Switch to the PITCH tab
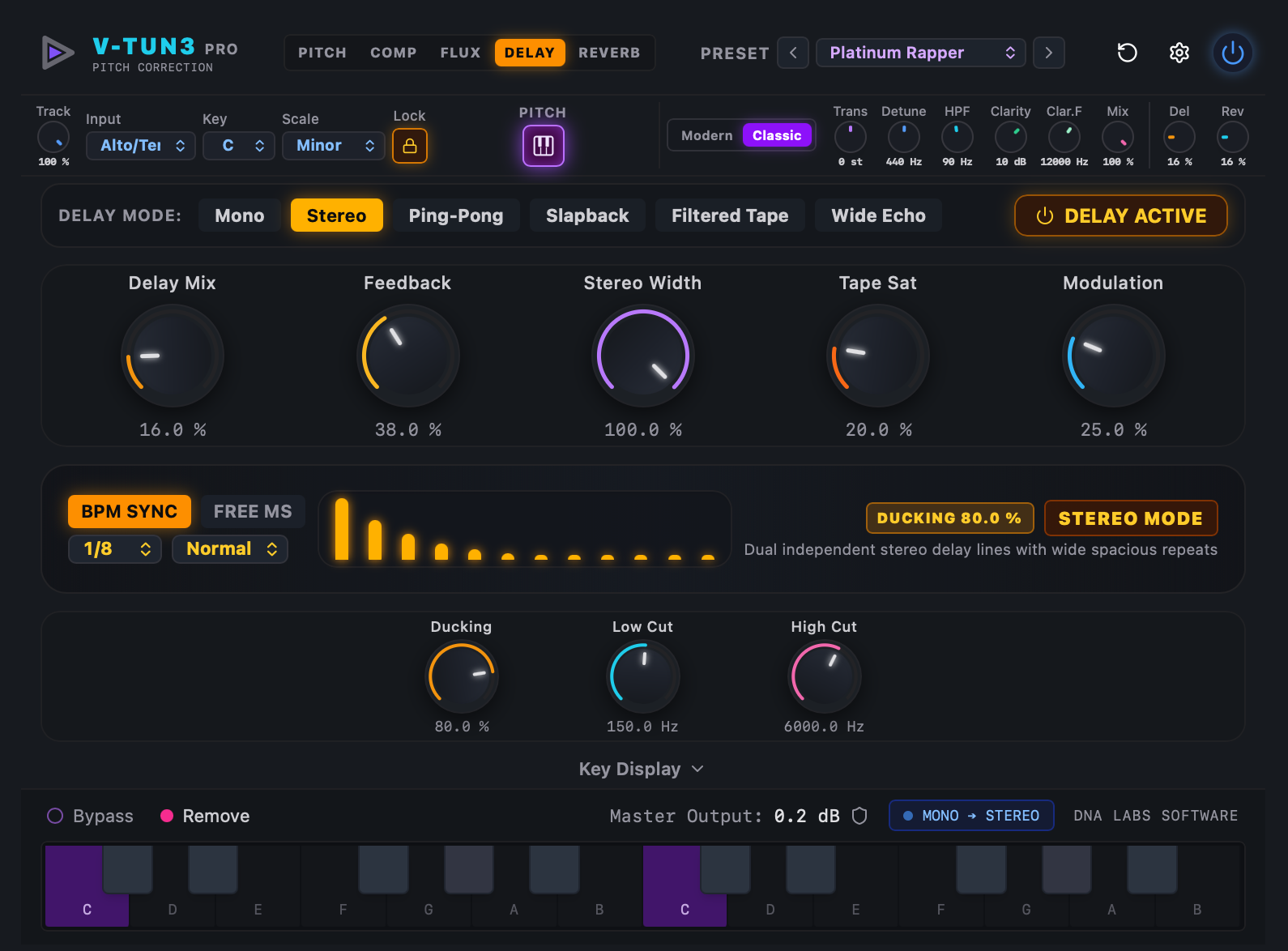 (x=322, y=53)
